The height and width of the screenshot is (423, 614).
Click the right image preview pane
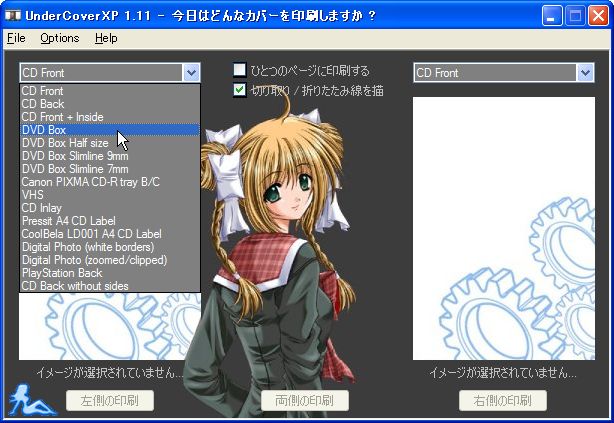coord(504,228)
